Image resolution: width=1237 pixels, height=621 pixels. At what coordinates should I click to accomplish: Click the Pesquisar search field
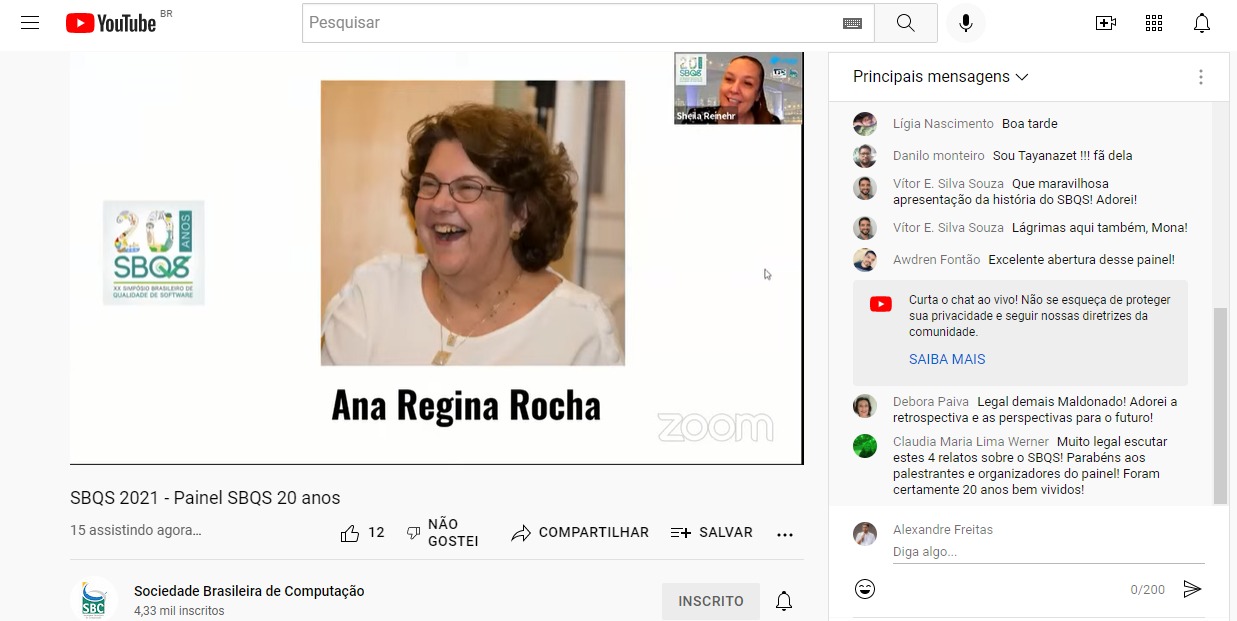570,23
